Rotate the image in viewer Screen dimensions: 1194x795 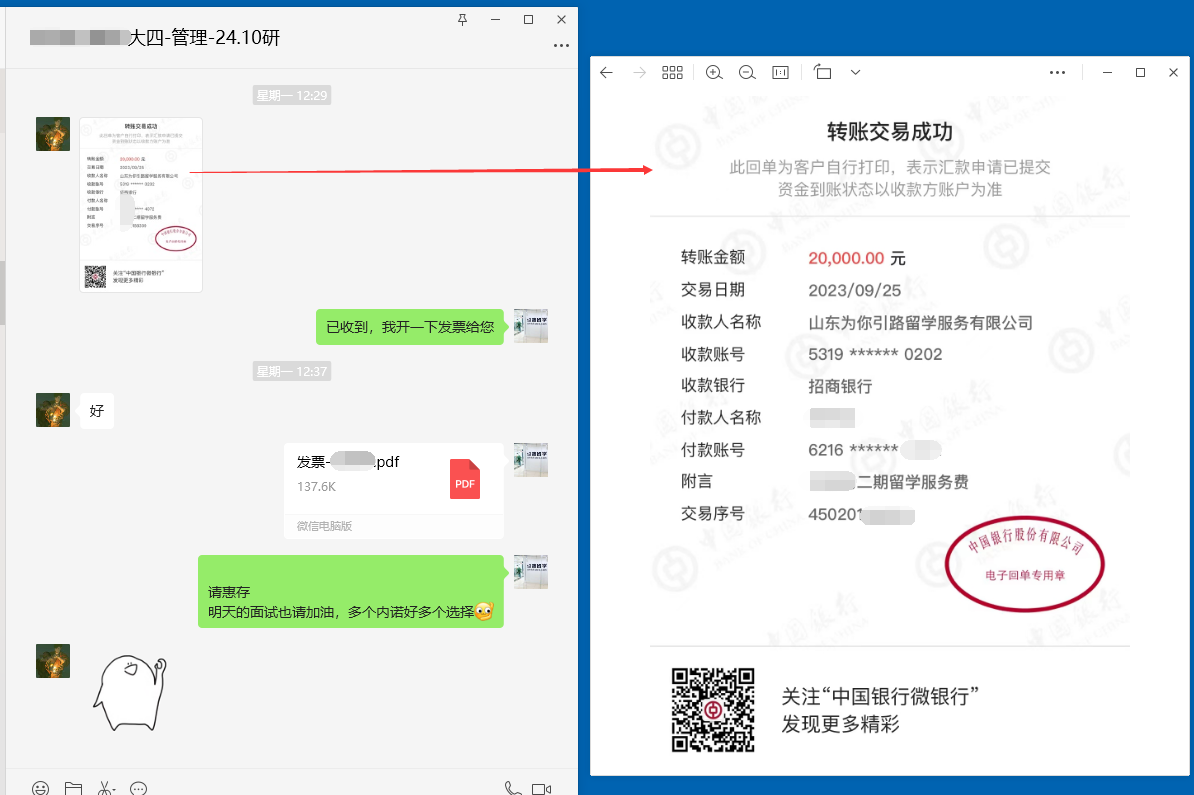pyautogui.click(x=822, y=72)
